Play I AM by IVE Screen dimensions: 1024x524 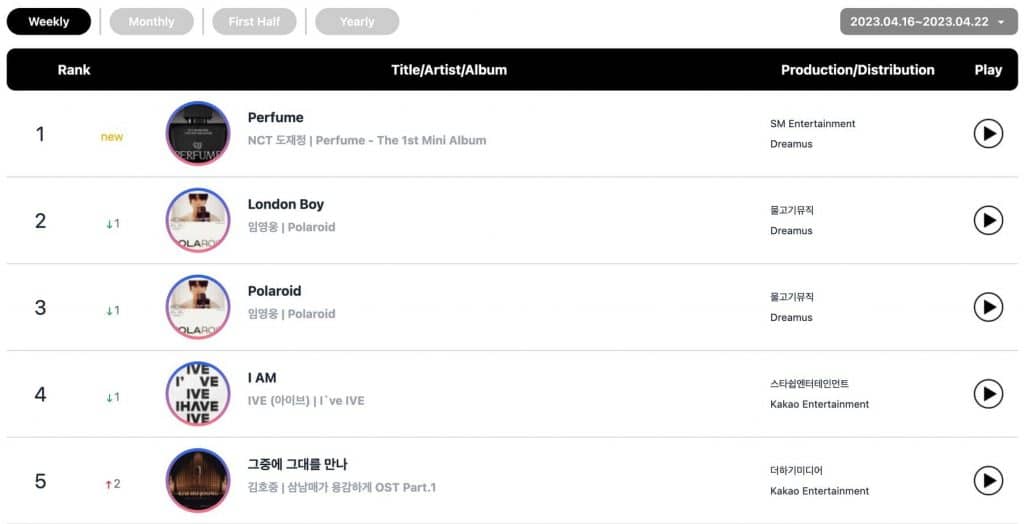click(x=988, y=394)
